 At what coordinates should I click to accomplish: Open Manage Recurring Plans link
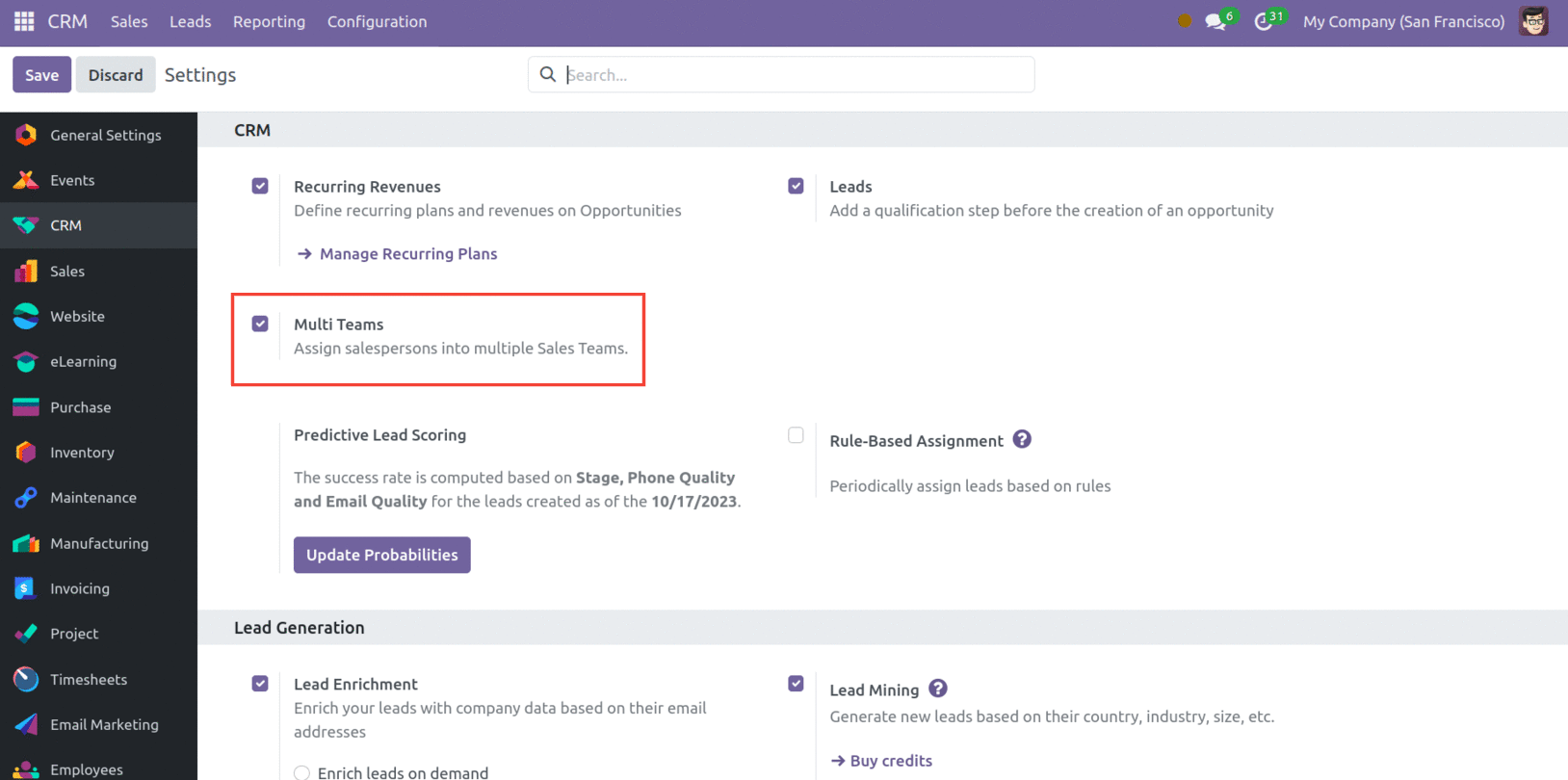(x=408, y=254)
